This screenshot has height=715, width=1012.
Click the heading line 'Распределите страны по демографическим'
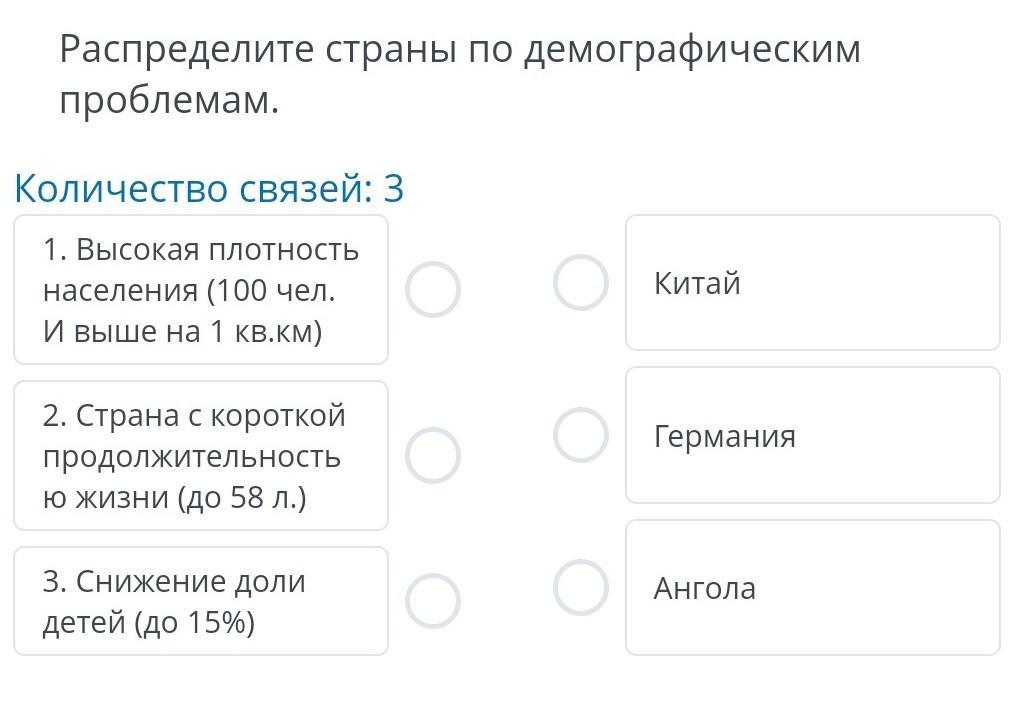click(460, 49)
